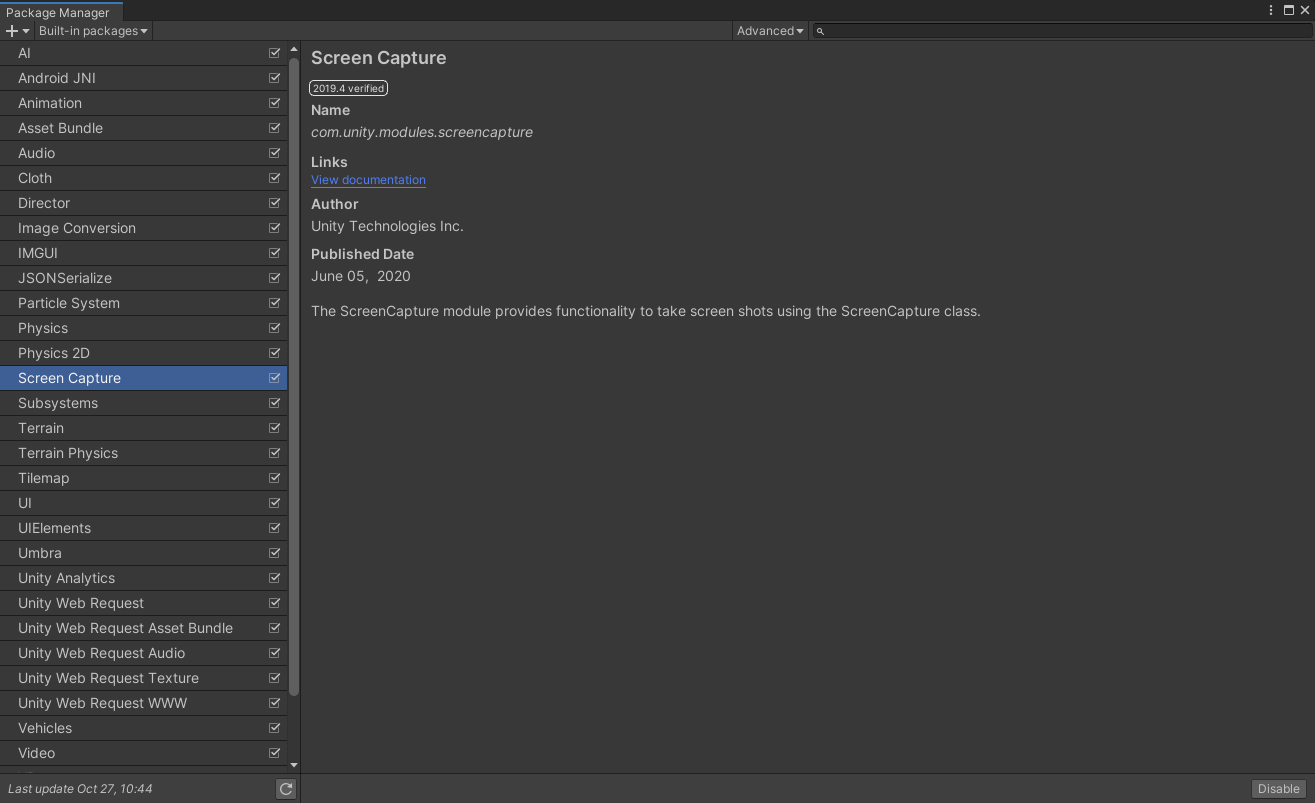Toggle the Terrain package checkbox
The height and width of the screenshot is (803, 1315).
(x=274, y=427)
